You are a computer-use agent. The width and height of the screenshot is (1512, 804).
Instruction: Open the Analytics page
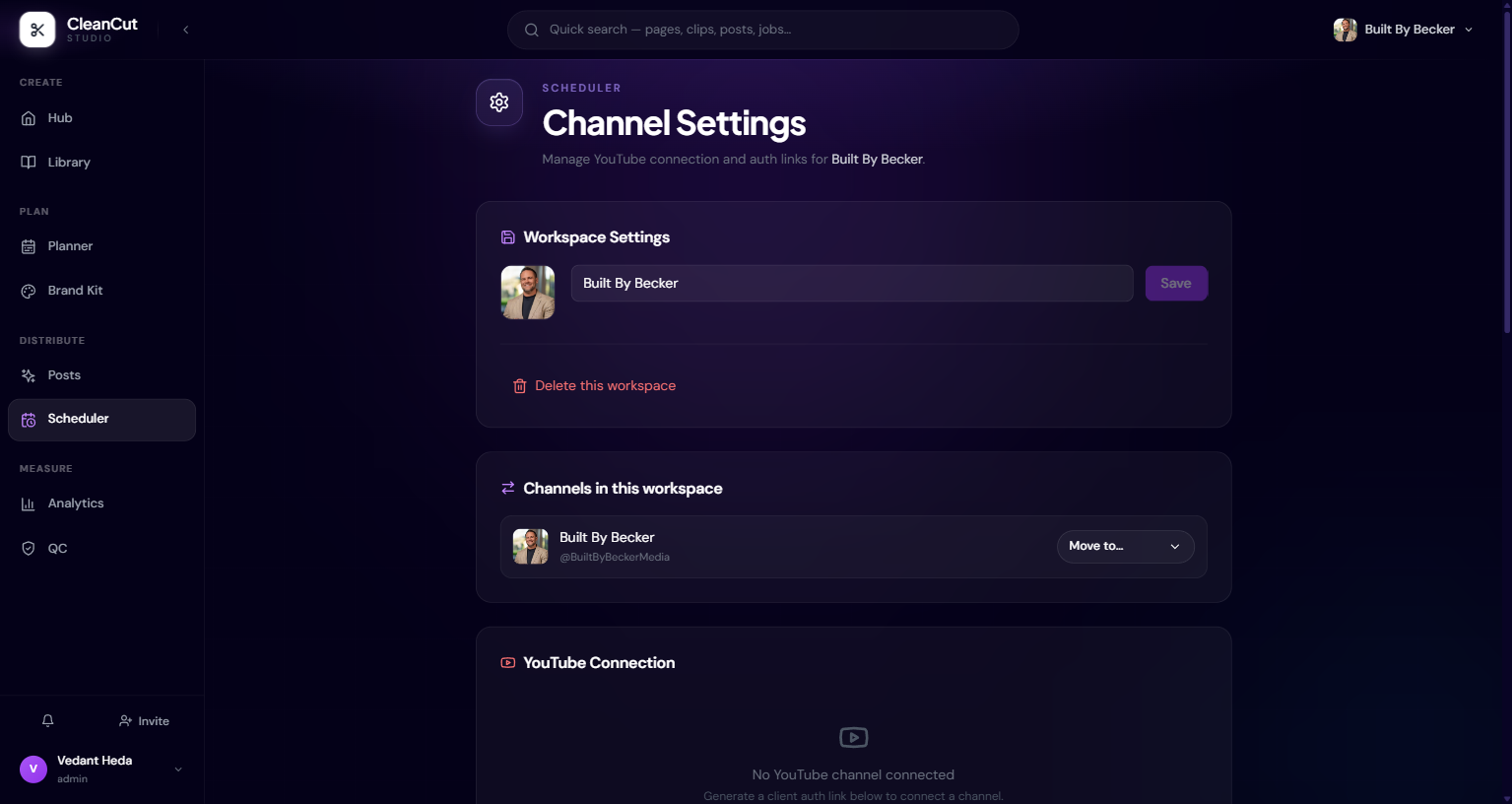click(101, 503)
